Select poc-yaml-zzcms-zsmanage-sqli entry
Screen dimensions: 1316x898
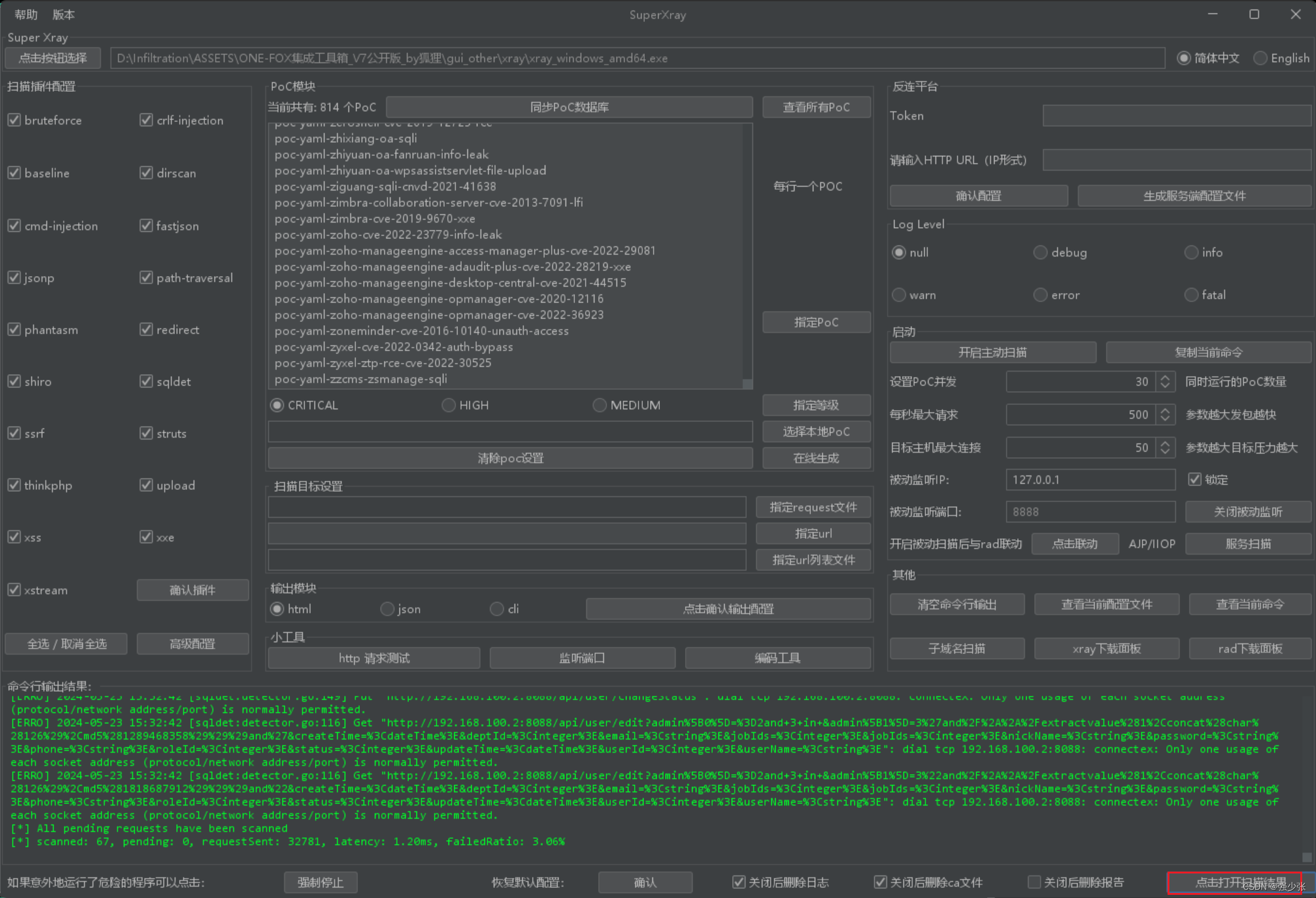(x=360, y=379)
